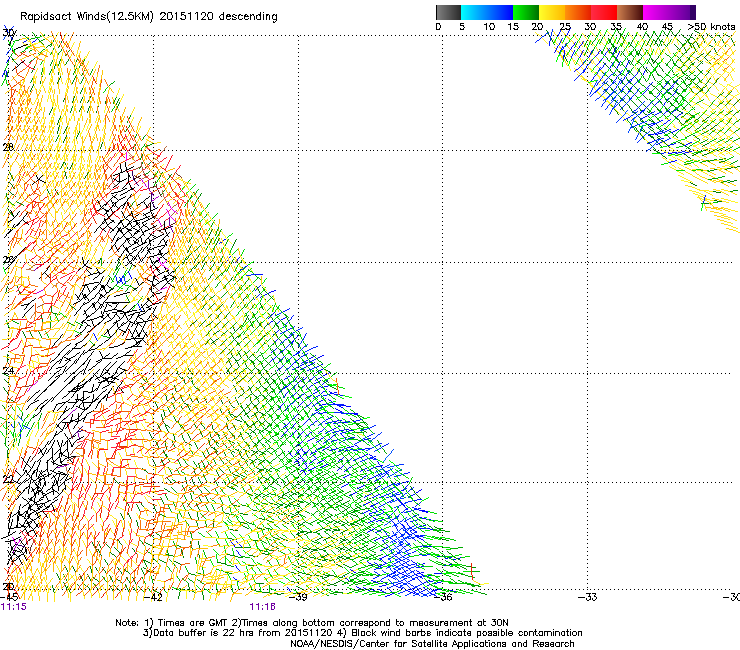Click the '45' label under color bar

[667, 27]
